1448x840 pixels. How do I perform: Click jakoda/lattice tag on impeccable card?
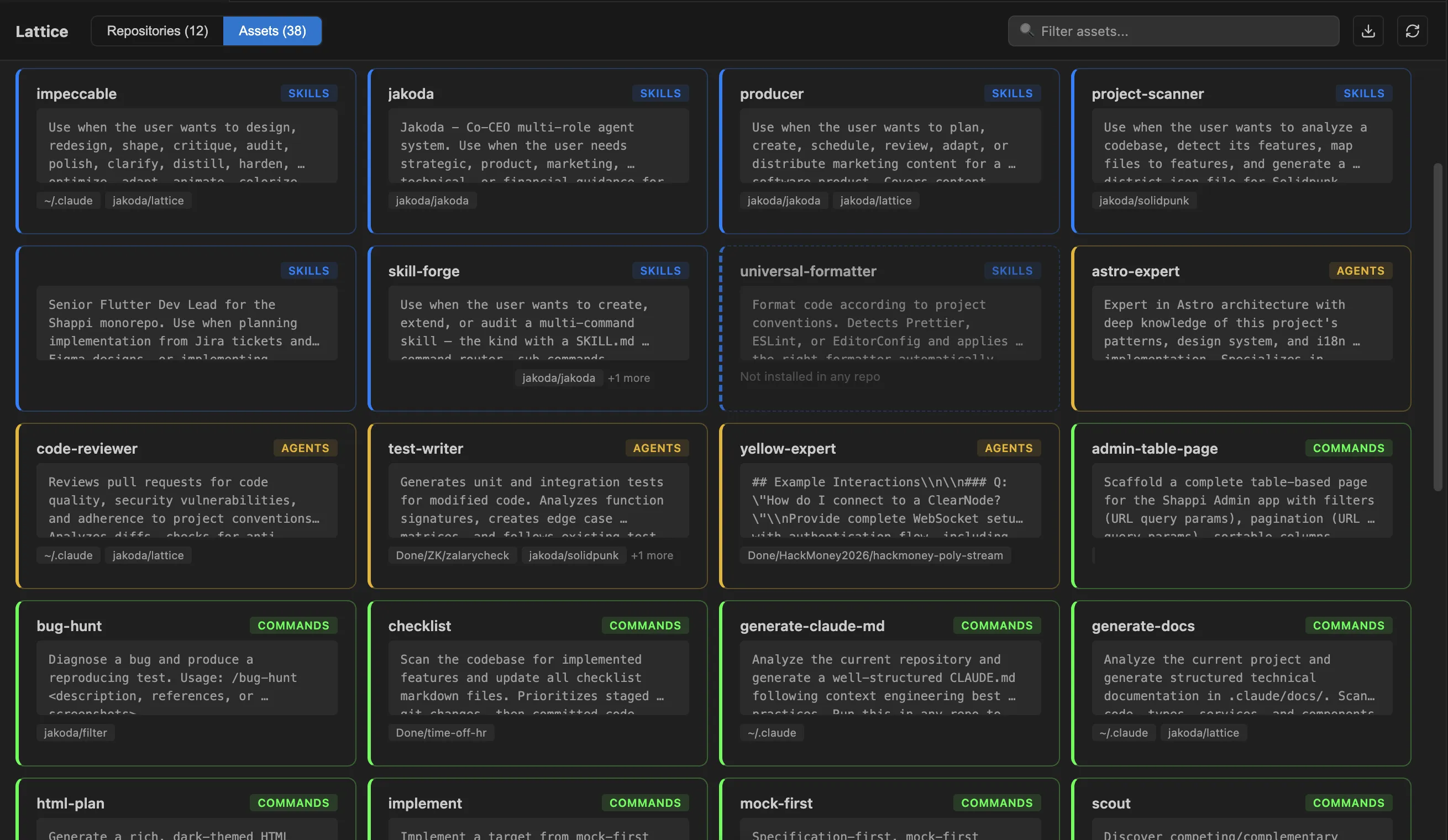[148, 201]
